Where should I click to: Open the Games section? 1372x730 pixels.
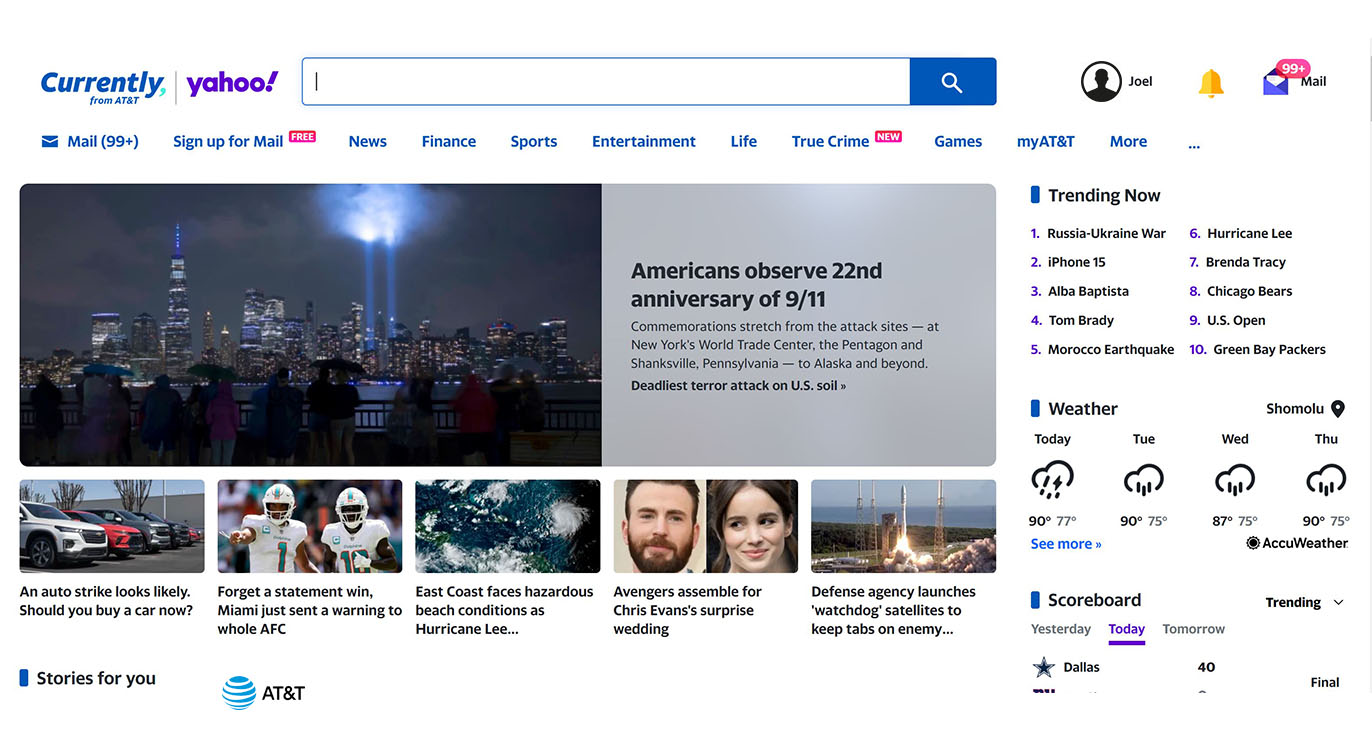pos(958,142)
